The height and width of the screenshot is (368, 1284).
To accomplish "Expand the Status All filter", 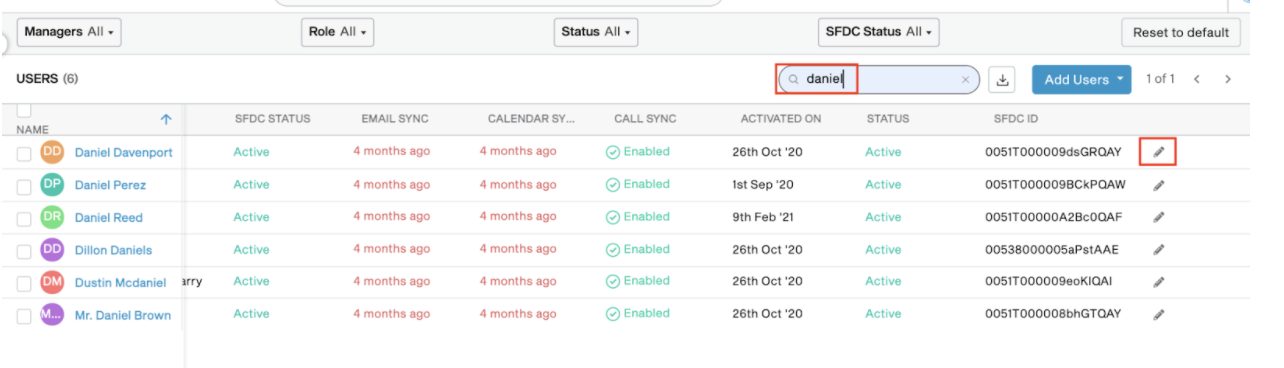I will coord(596,32).
